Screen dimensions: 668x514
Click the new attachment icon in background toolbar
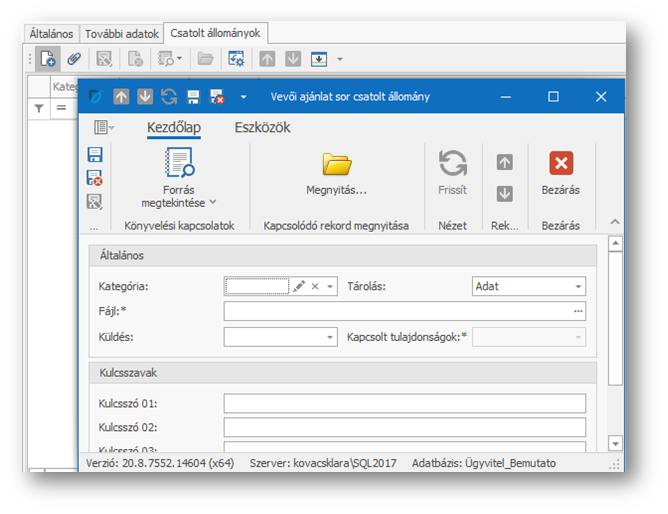click(x=47, y=59)
